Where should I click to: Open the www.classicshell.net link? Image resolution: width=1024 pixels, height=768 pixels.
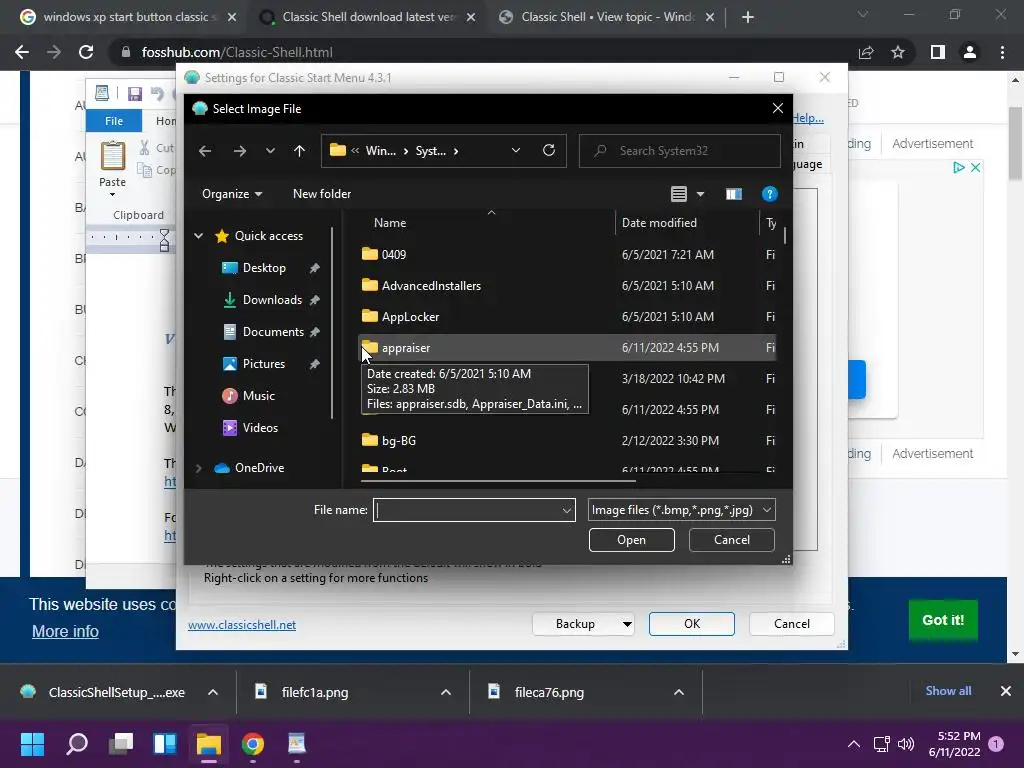point(242,625)
